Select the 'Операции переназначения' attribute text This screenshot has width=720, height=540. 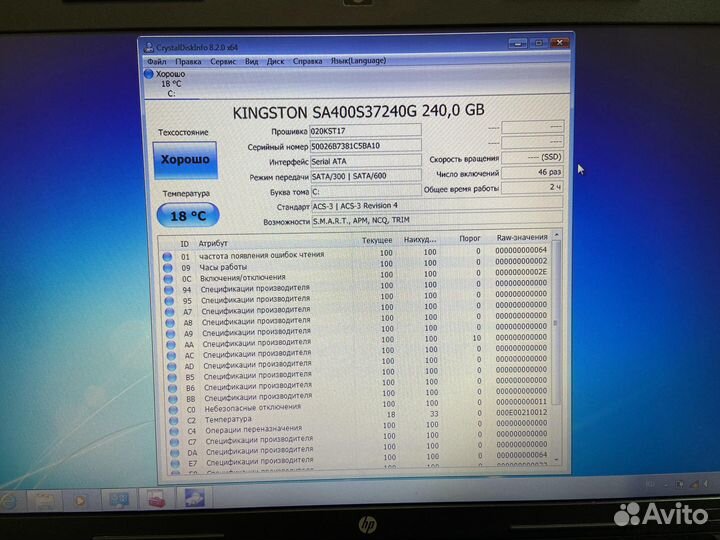pyautogui.click(x=253, y=429)
